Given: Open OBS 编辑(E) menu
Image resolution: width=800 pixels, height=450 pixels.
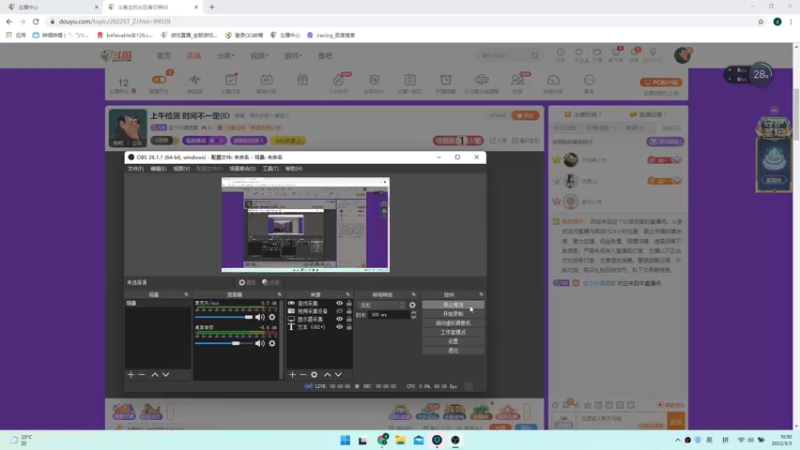Looking at the screenshot, I should 158,168.
